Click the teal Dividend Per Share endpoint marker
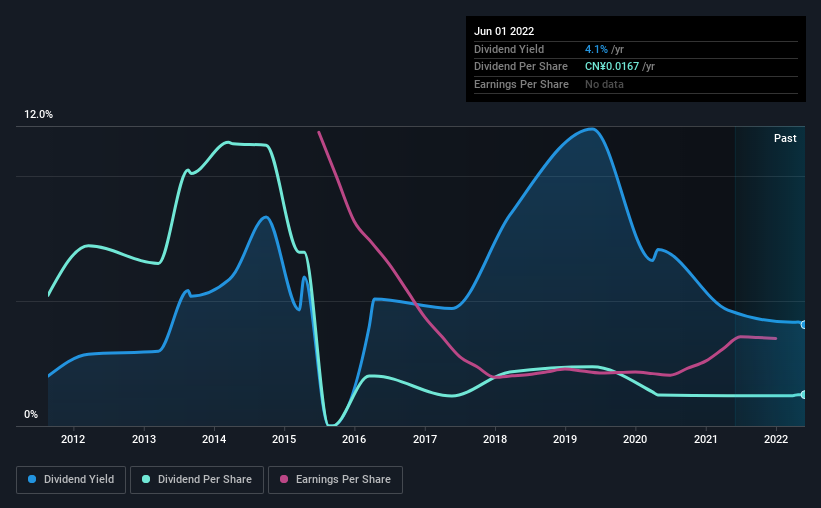 [804, 394]
